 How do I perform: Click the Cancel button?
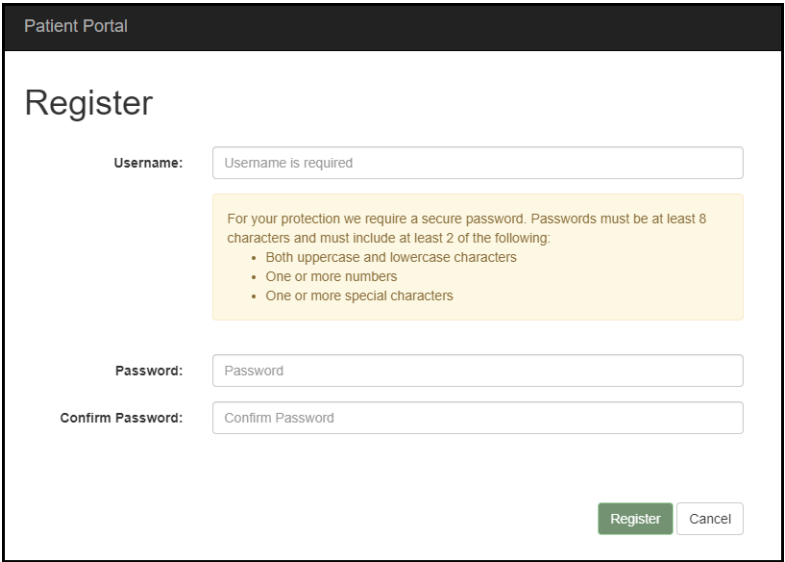710,519
